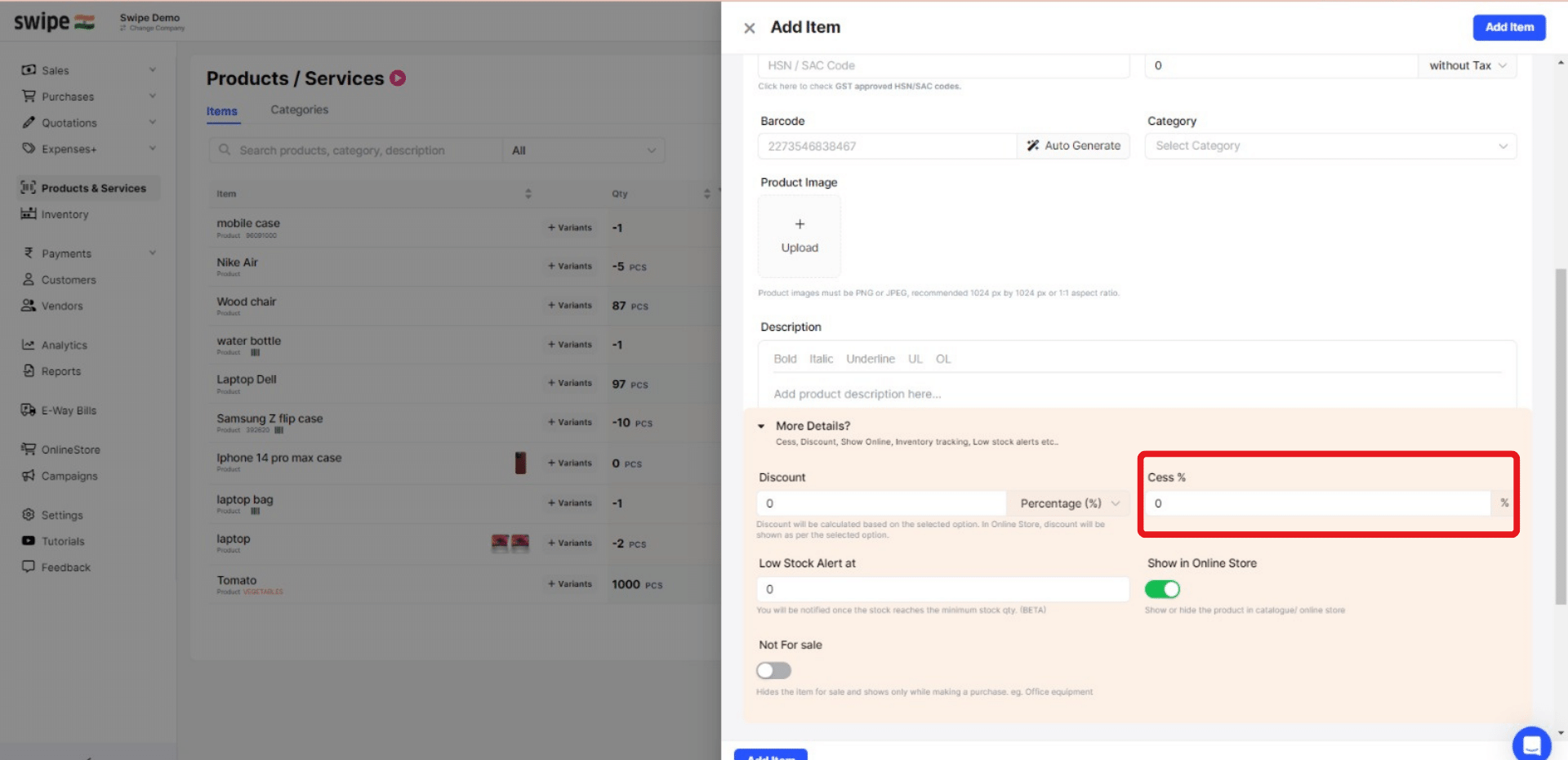
Task: Click the E-Way Bills truck icon
Action: point(29,410)
